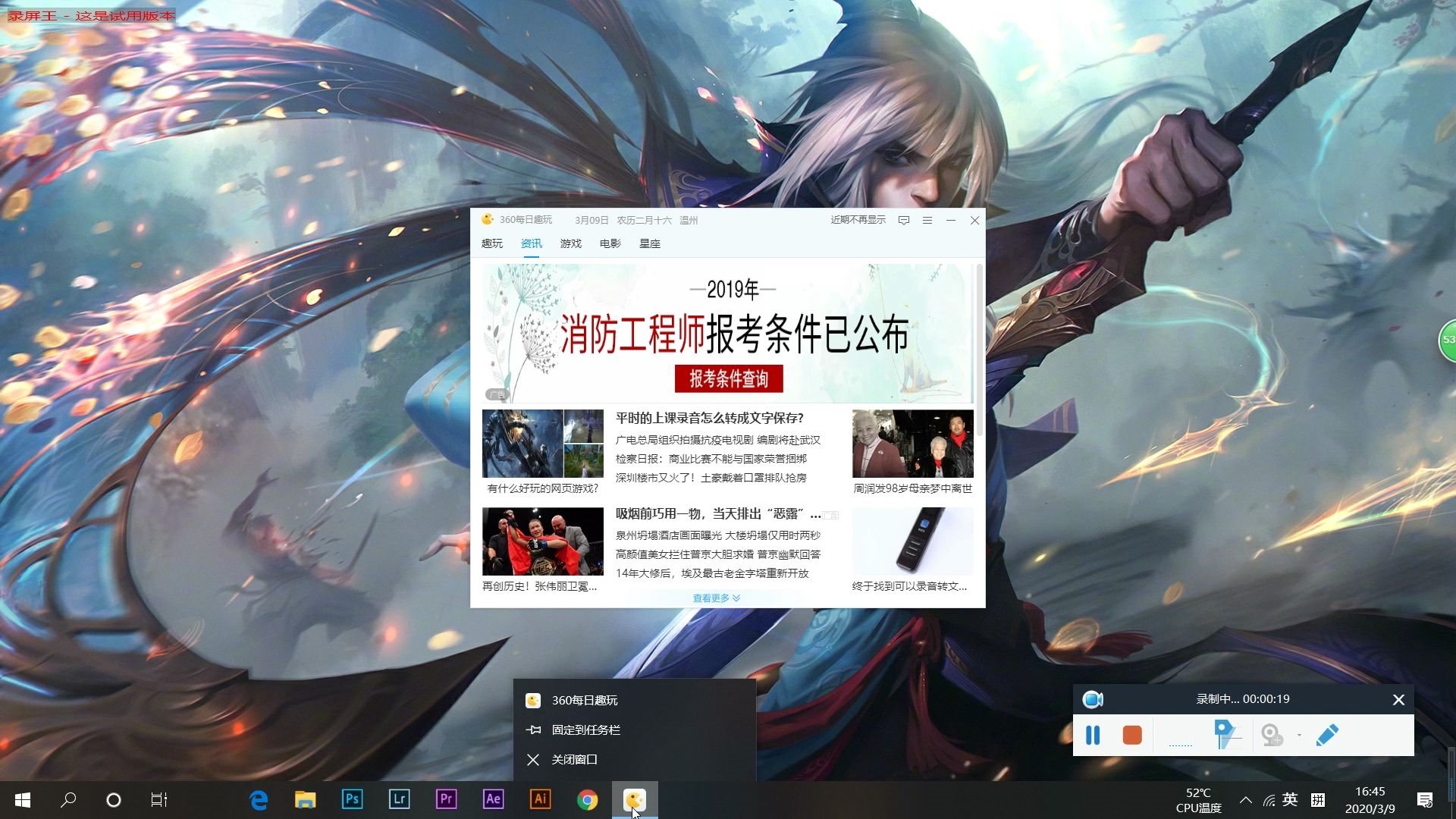Click the 消防工程师 advertisement banner
This screenshot has height=819, width=1456.
pos(728,333)
